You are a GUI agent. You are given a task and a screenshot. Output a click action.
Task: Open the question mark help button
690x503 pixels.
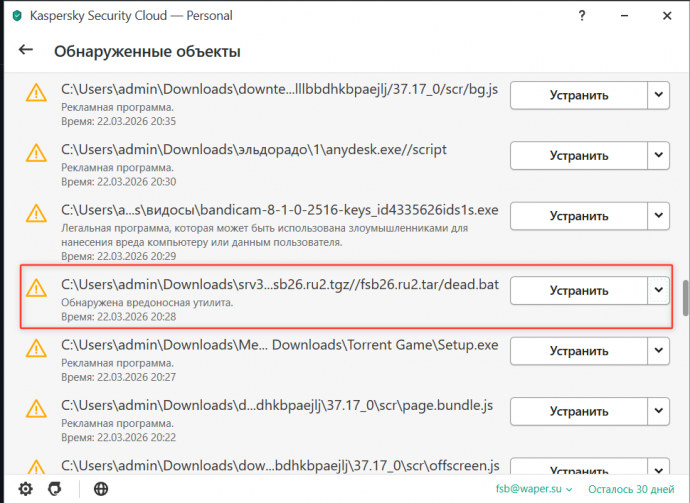(580, 17)
